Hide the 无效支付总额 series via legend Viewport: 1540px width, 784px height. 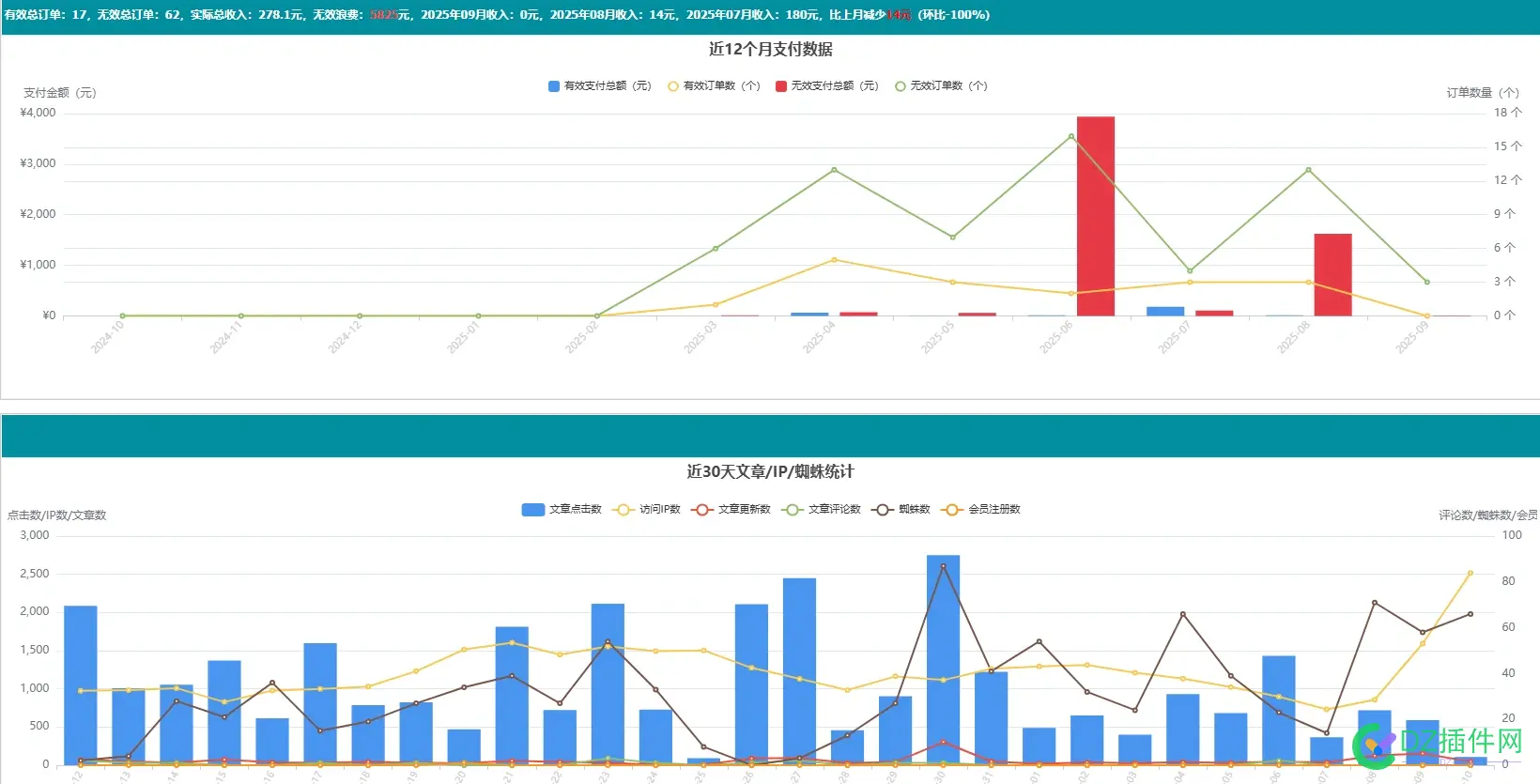(x=827, y=86)
